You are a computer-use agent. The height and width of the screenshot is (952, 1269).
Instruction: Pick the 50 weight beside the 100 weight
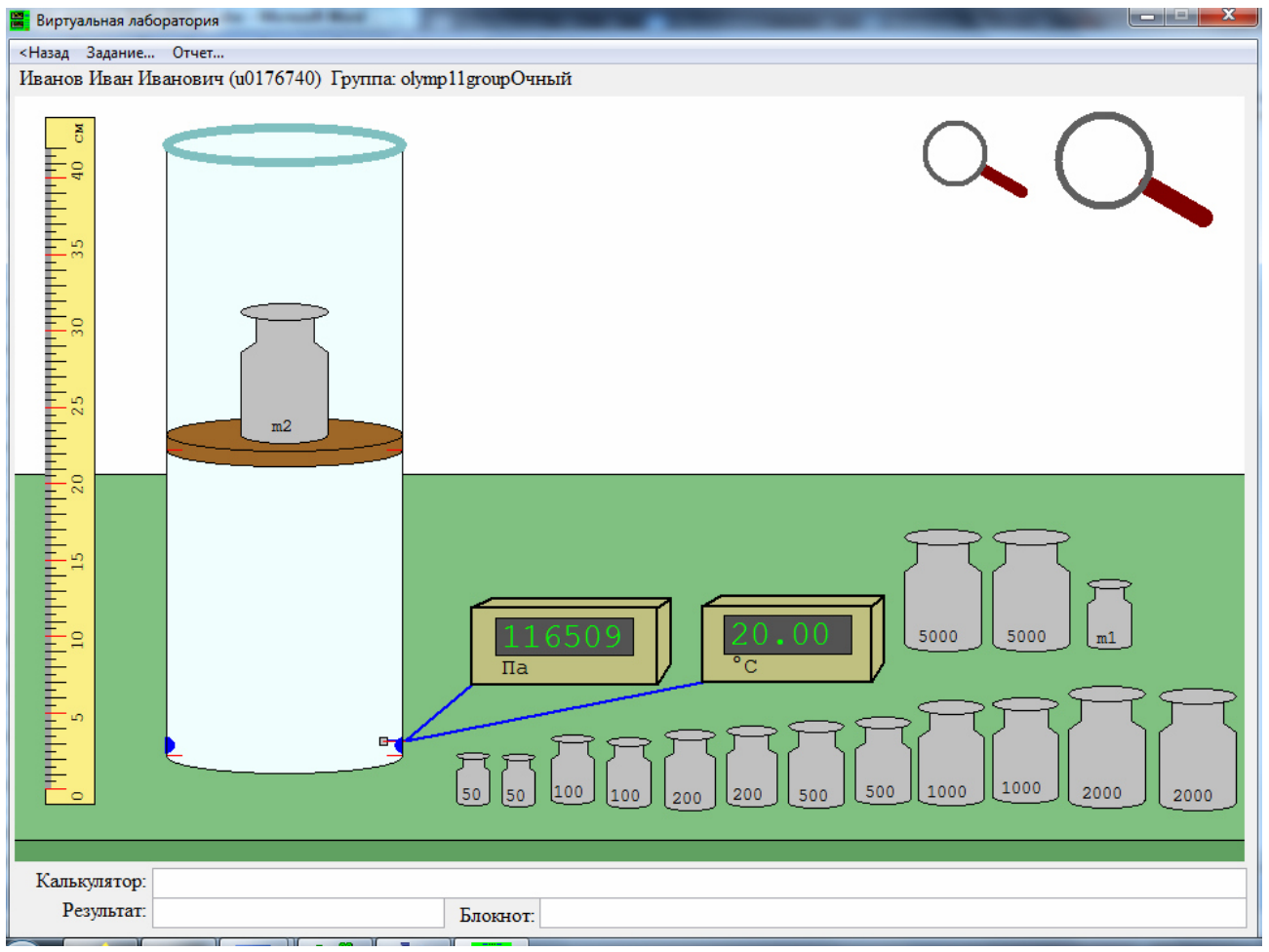518,780
